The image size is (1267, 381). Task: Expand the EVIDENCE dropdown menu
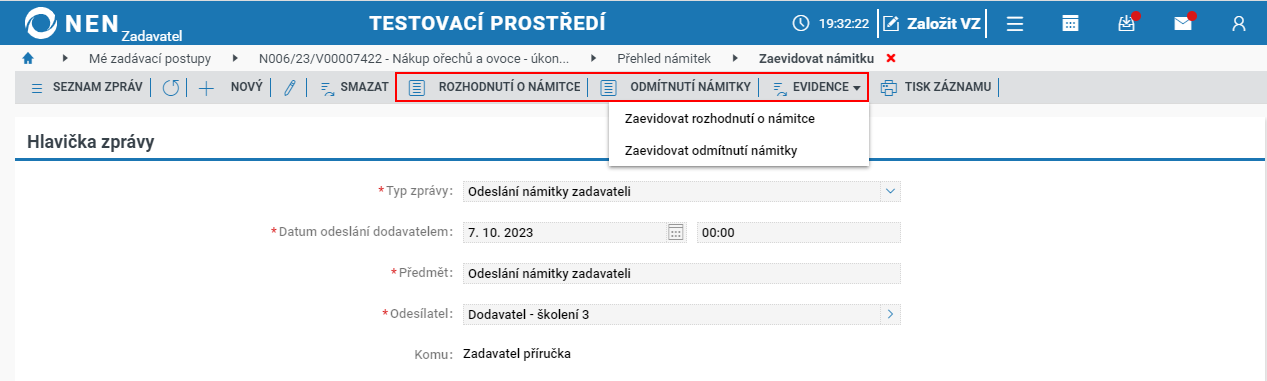pyautogui.click(x=817, y=88)
